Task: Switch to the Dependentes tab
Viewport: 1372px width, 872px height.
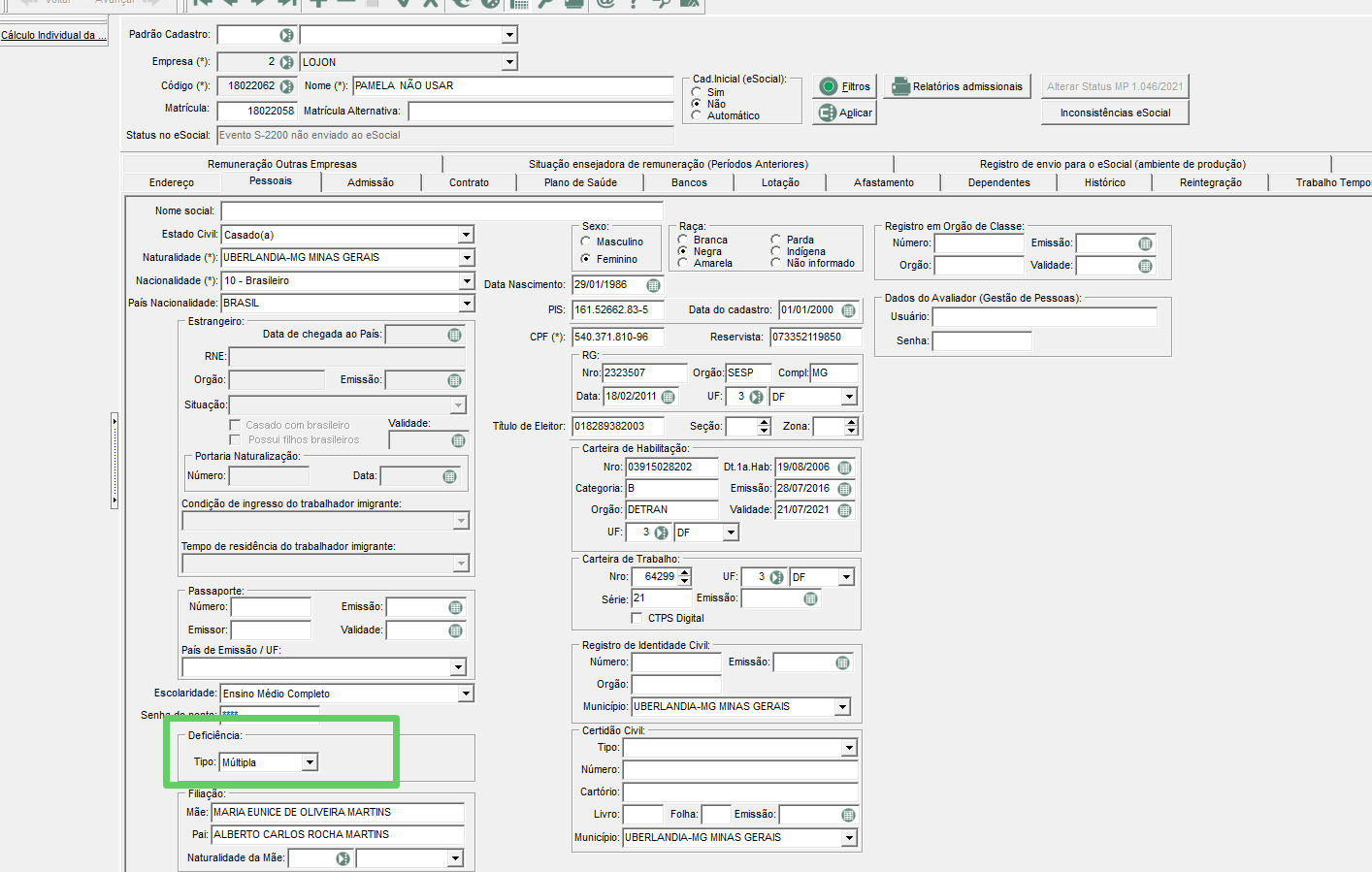Action: point(998,182)
